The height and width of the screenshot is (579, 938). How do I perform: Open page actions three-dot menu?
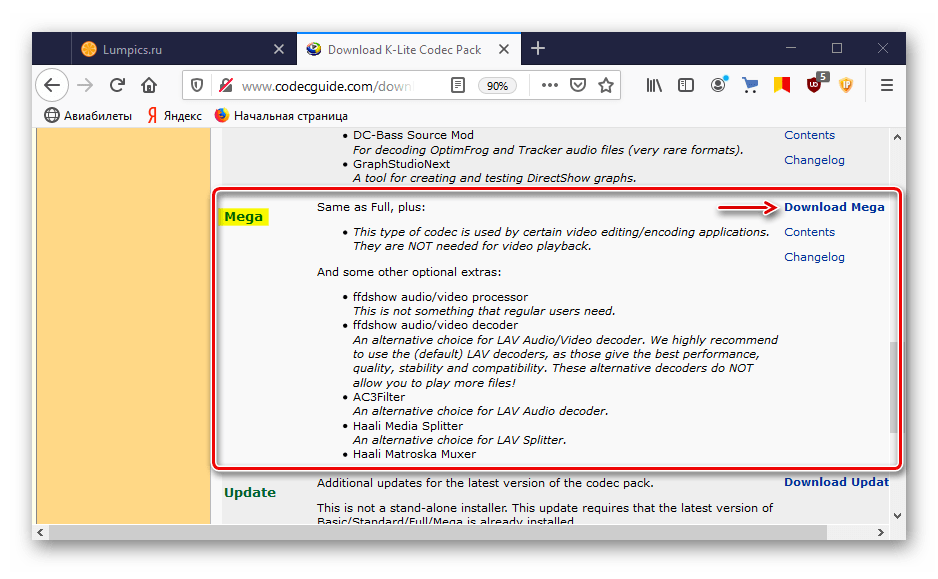pos(550,86)
